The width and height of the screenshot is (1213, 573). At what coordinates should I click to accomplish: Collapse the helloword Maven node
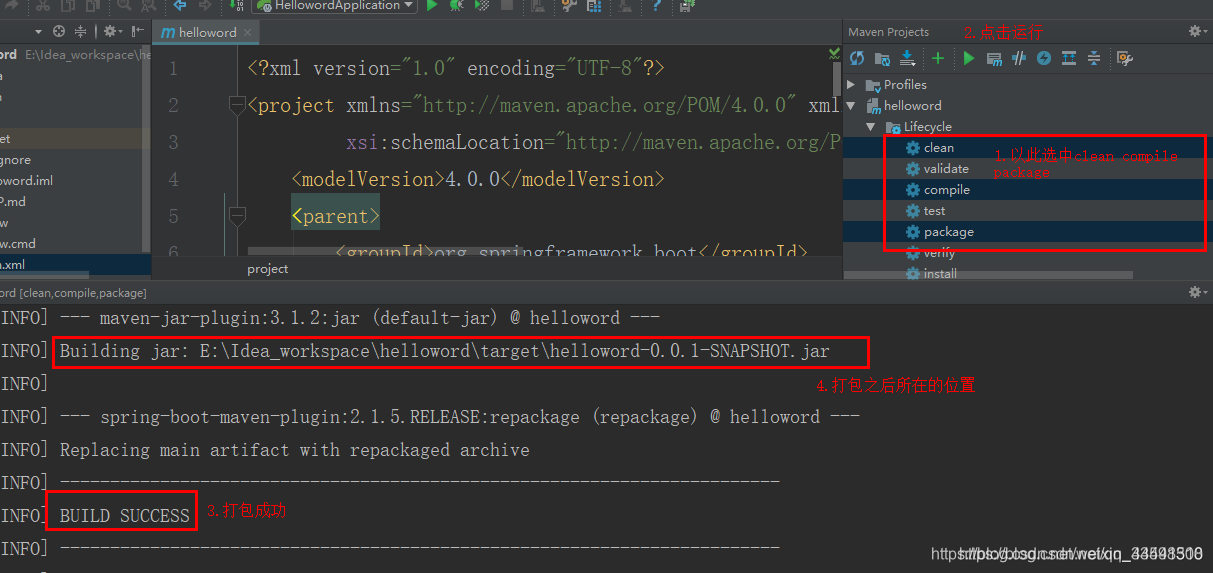851,106
